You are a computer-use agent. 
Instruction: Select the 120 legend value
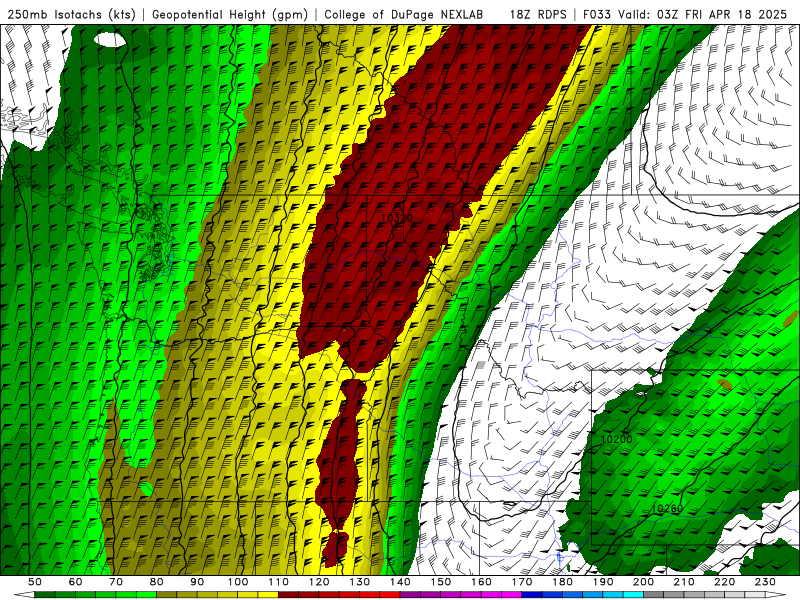[319, 582]
